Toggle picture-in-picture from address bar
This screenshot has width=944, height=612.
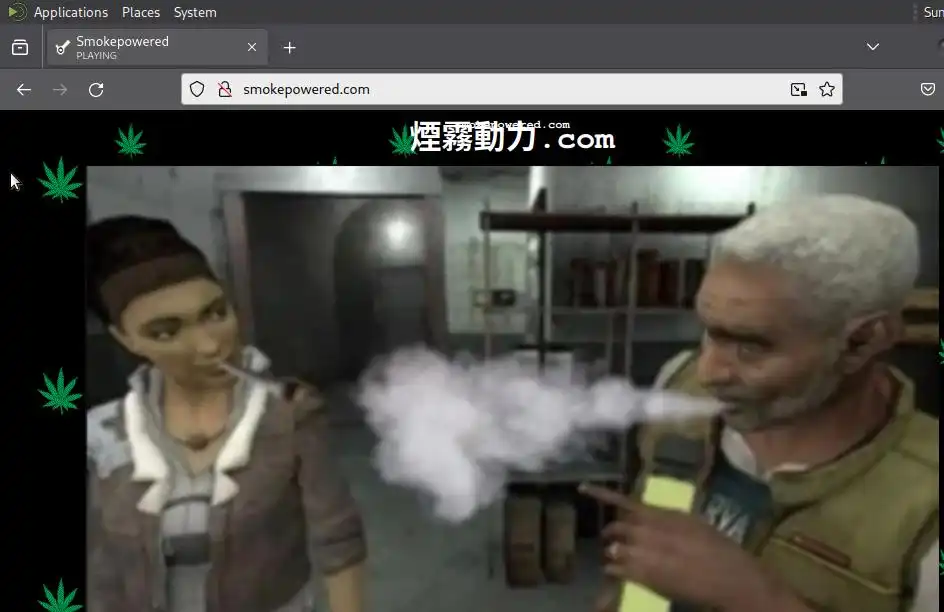tap(799, 90)
